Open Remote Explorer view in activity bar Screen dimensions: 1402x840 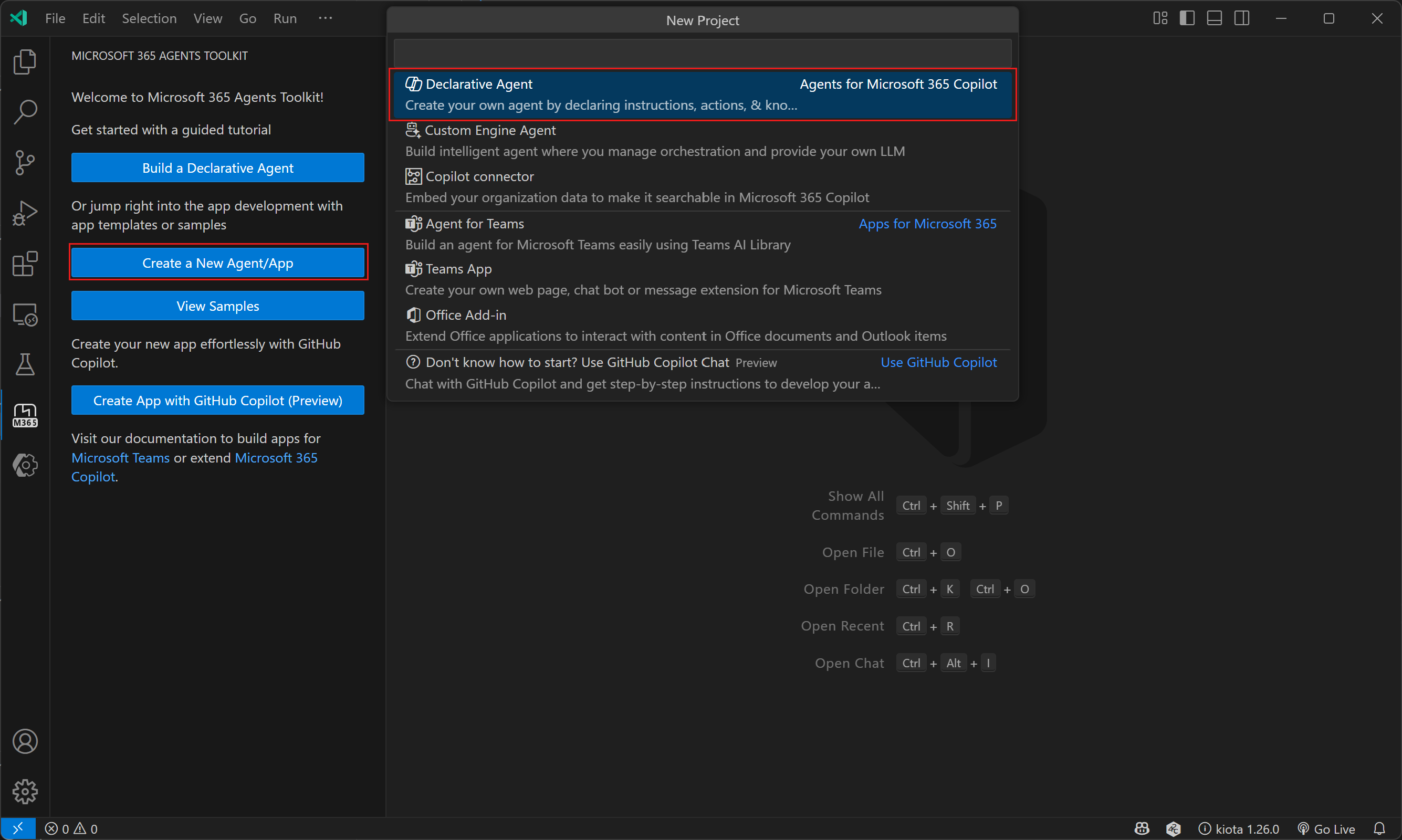[x=25, y=314]
